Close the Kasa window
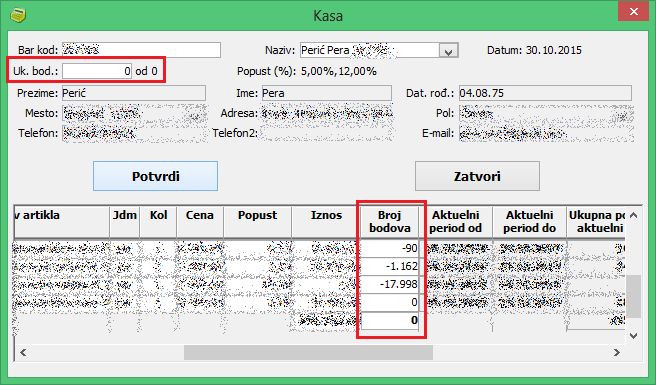The image size is (656, 385). click(633, 12)
